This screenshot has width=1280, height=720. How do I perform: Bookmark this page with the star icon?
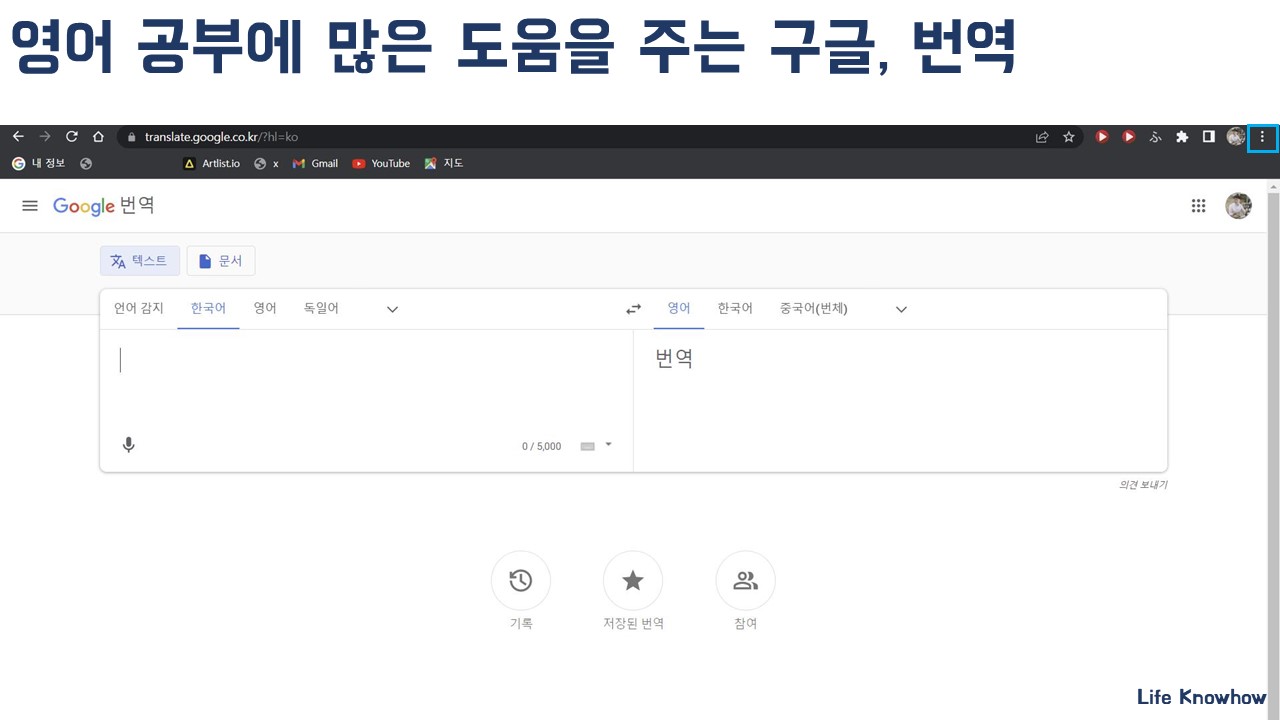pos(1068,137)
